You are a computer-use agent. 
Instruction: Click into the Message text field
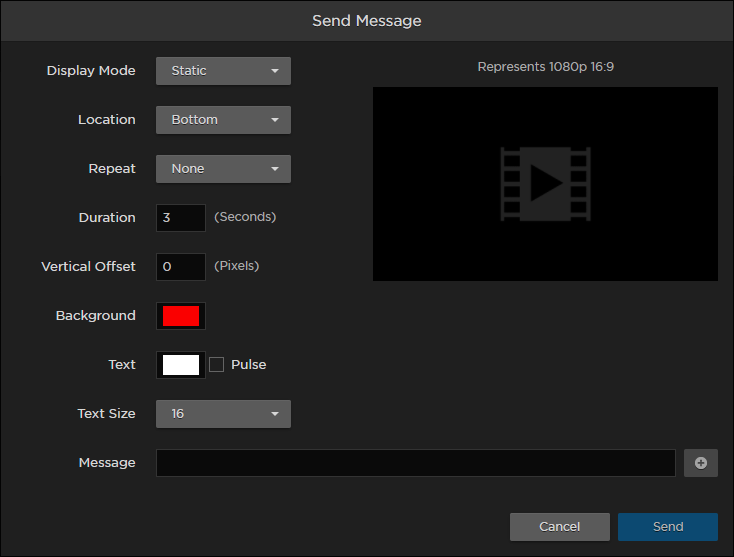click(415, 463)
